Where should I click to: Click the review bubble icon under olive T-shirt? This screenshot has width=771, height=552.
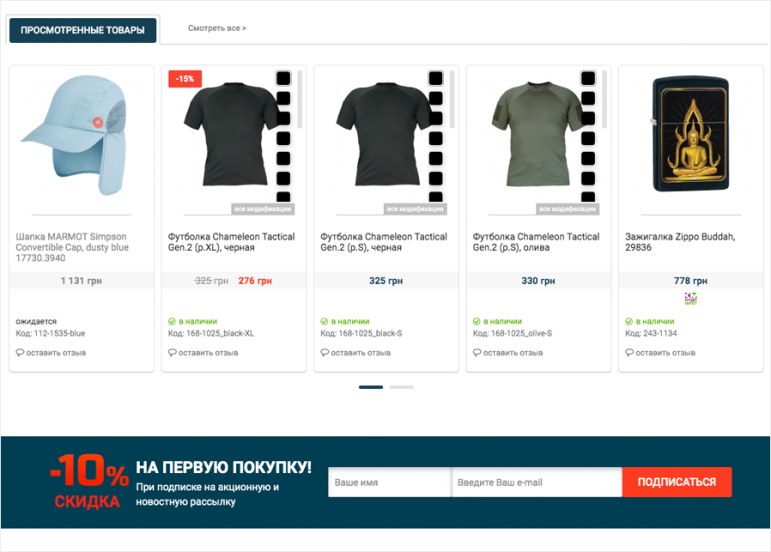pyautogui.click(x=477, y=353)
